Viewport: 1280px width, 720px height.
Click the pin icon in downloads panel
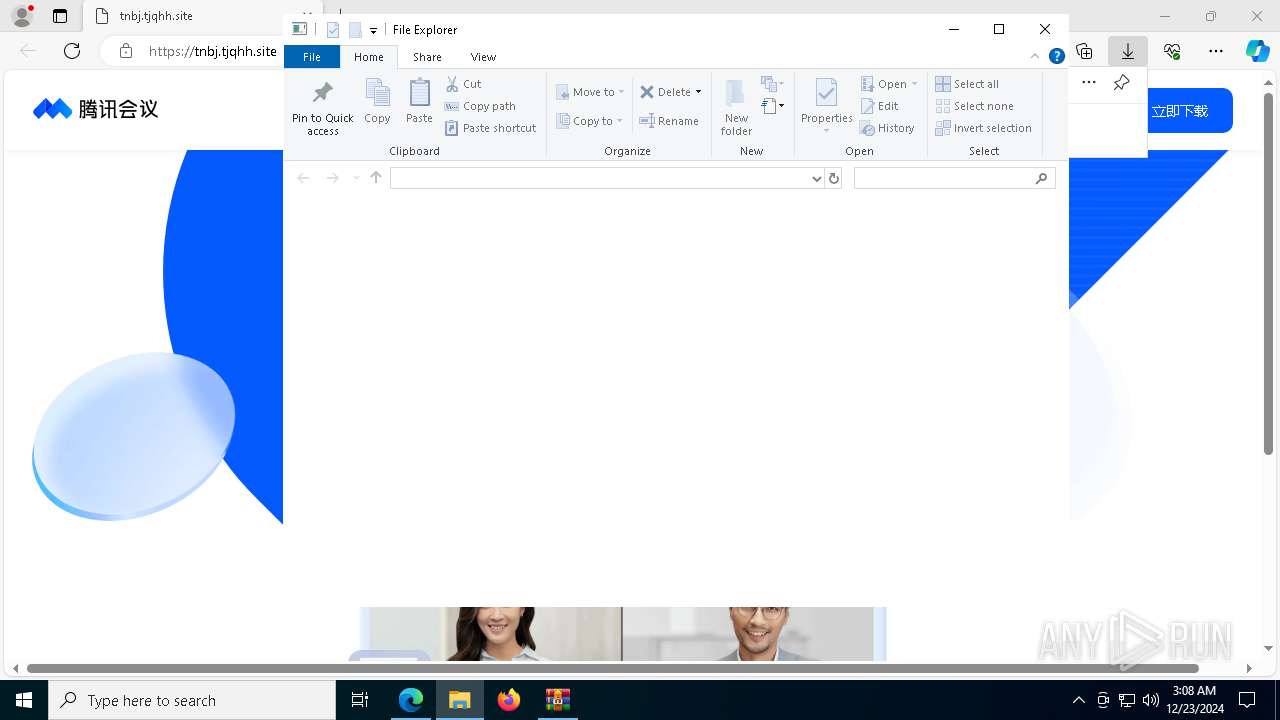[1121, 82]
